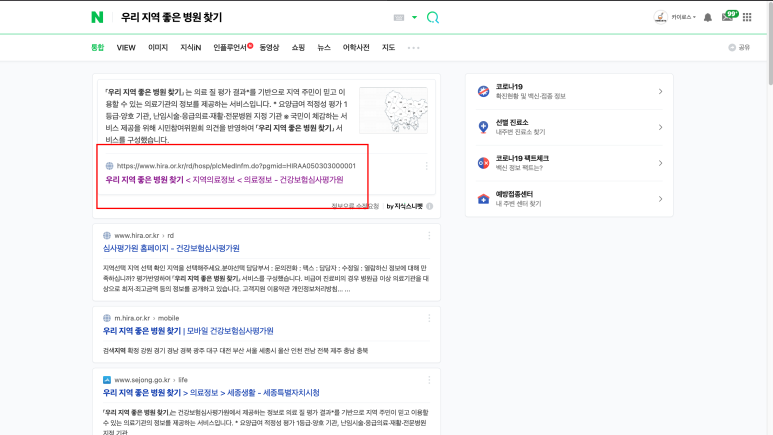773x435 pixels.
Task: Expand the 선별 진료소 row chevron
Action: pos(660,127)
